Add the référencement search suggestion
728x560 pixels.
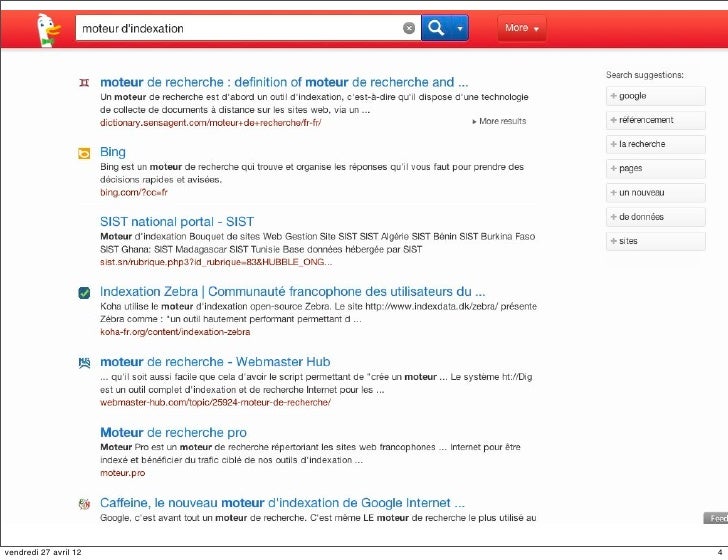[656, 120]
